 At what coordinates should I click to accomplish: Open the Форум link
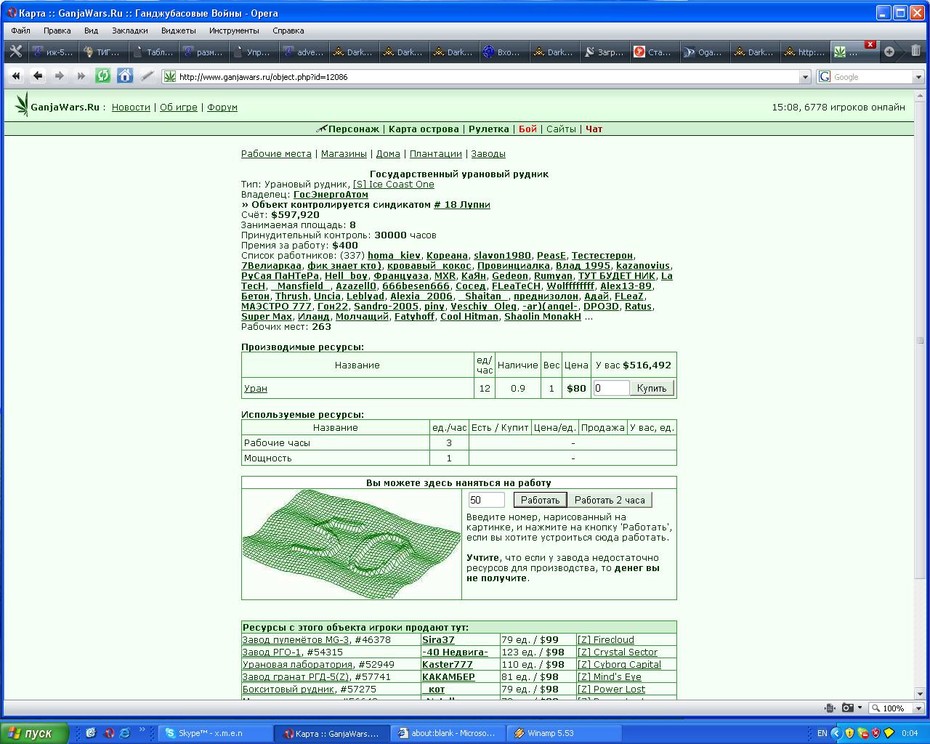click(222, 107)
